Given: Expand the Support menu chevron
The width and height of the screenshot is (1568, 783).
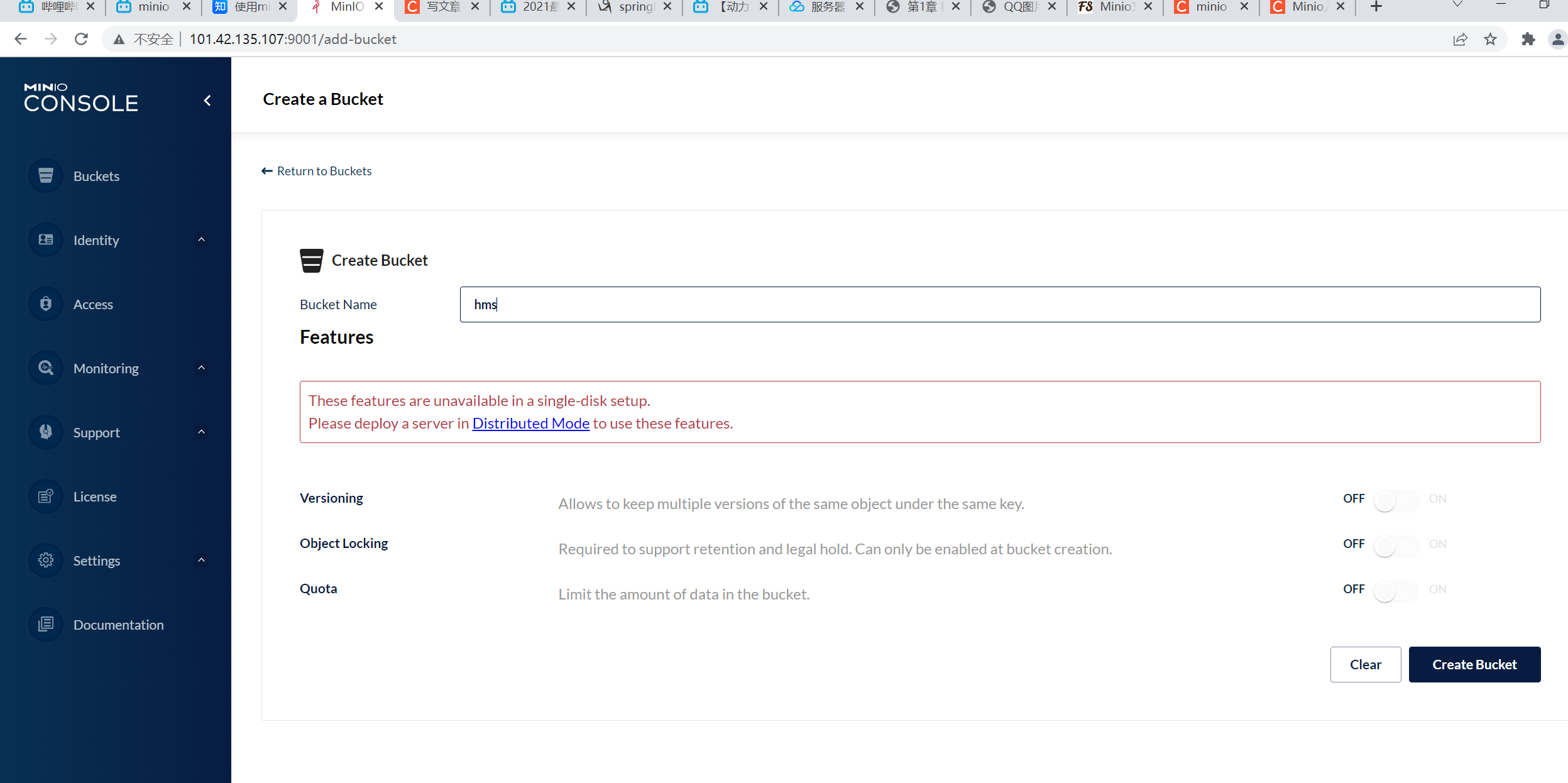Looking at the screenshot, I should [x=201, y=432].
